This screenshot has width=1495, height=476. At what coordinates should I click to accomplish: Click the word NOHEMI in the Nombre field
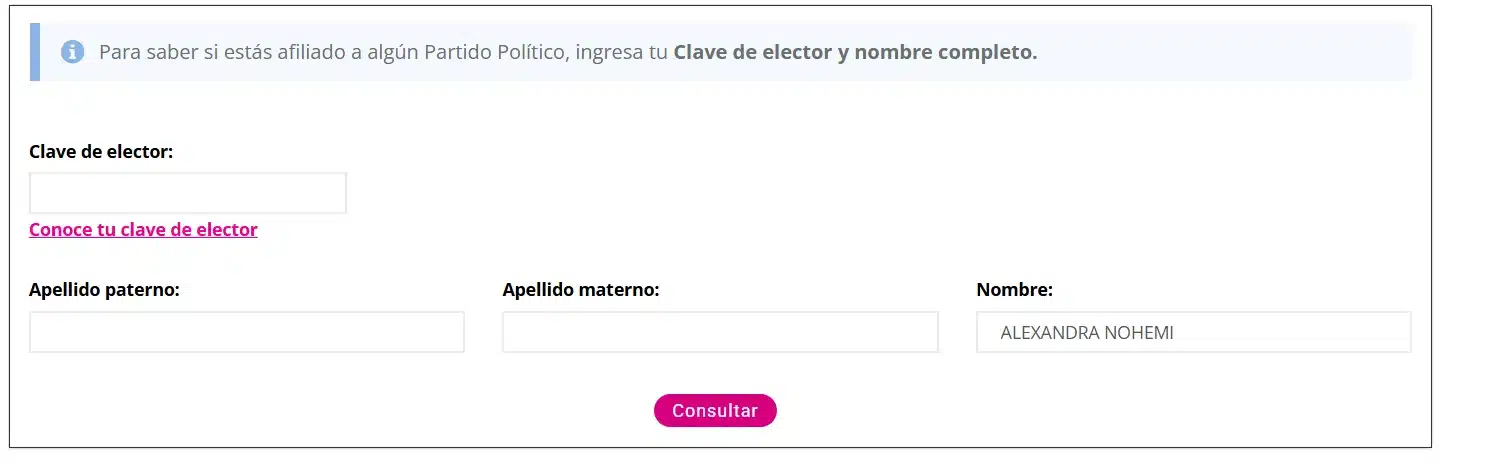(1139, 334)
